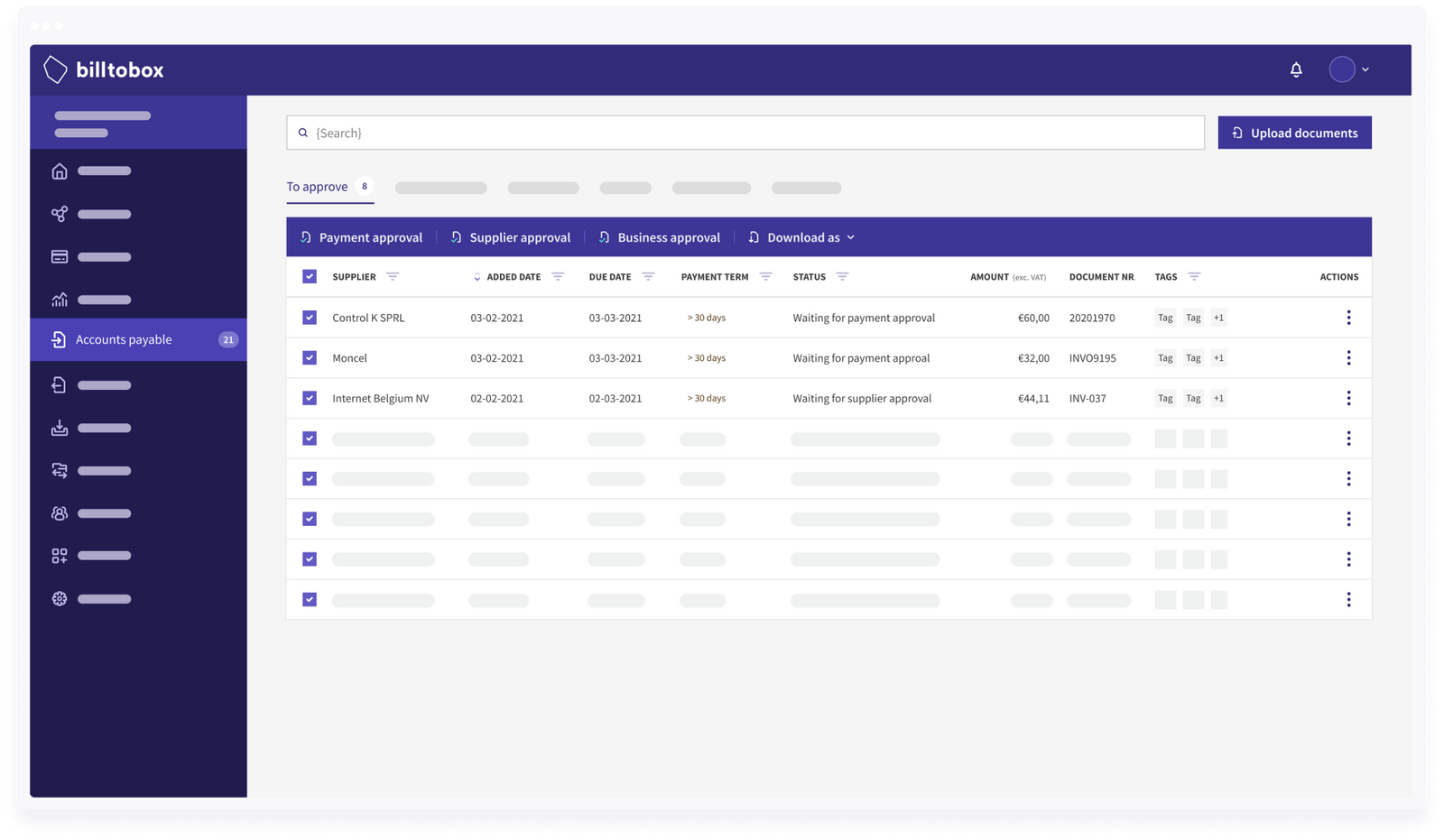
Task: Expand the Download as dropdown
Action: [802, 237]
